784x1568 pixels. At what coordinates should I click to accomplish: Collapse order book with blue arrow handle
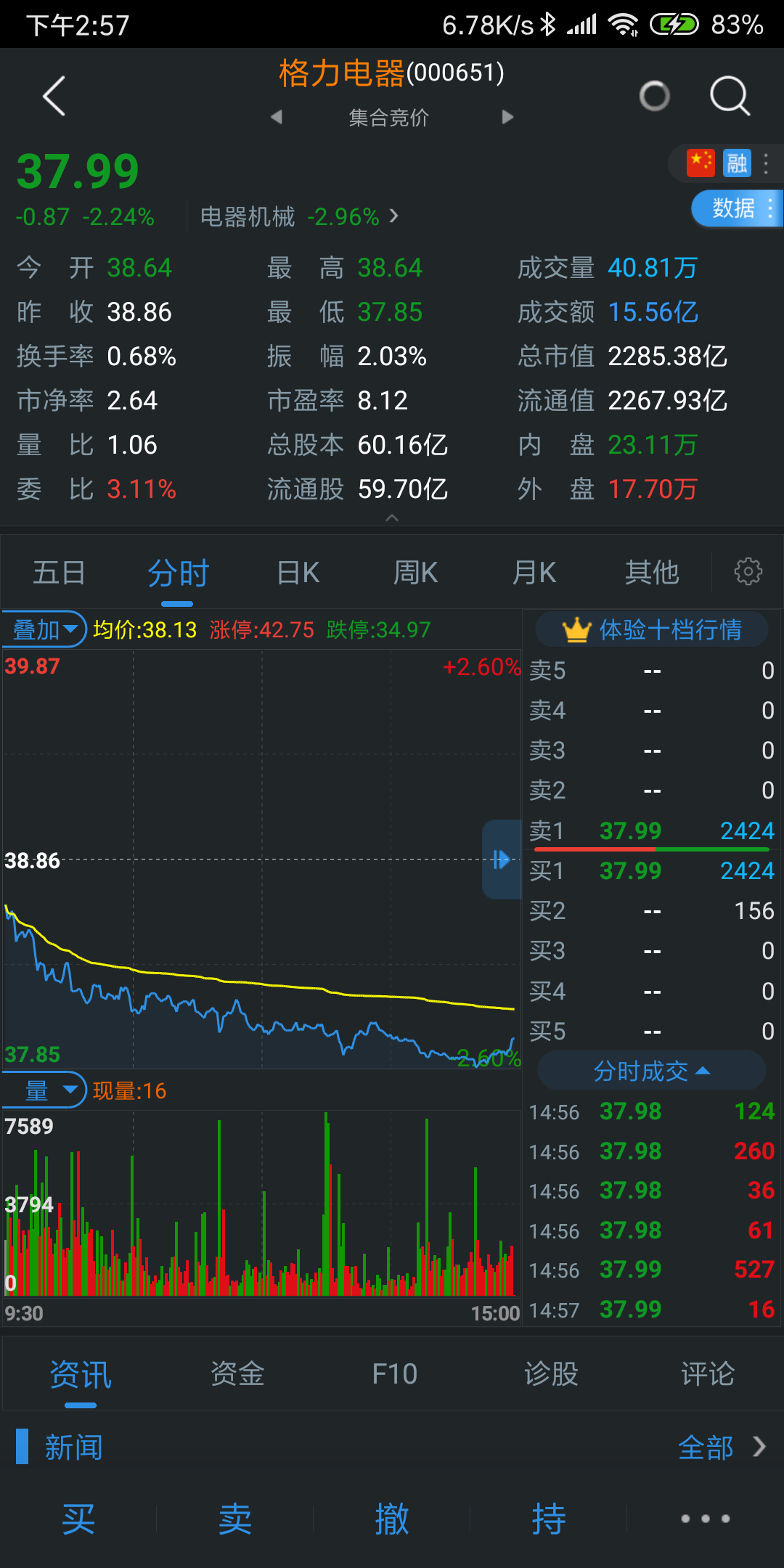(x=502, y=859)
